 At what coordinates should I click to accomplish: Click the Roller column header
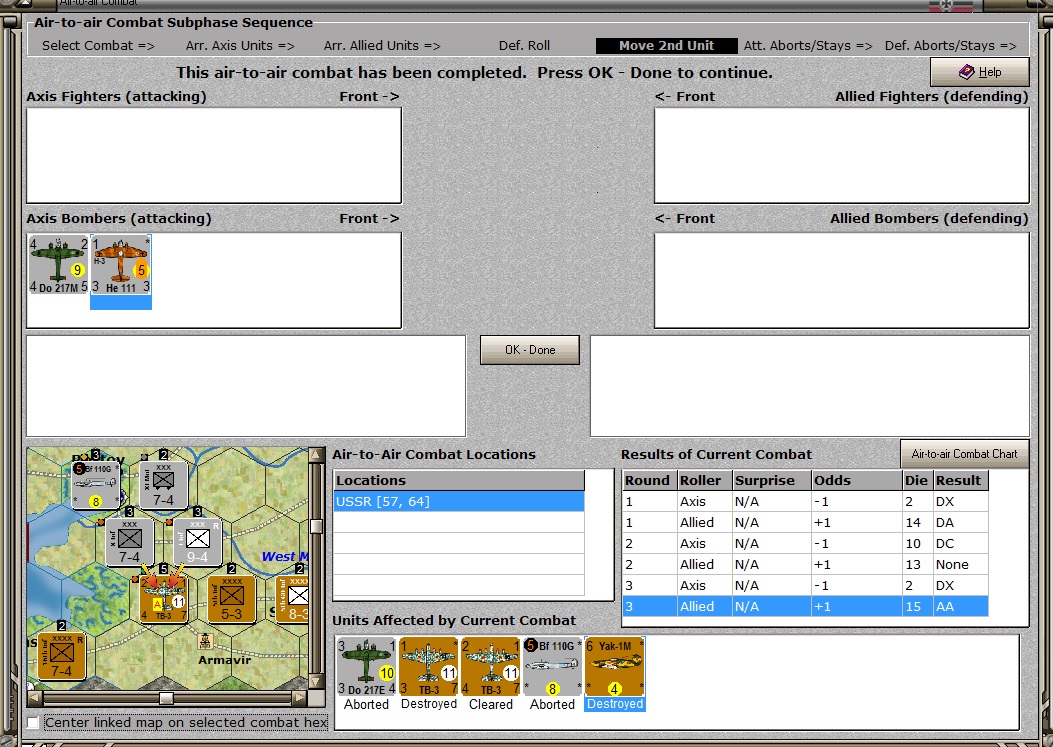pyautogui.click(x=704, y=480)
